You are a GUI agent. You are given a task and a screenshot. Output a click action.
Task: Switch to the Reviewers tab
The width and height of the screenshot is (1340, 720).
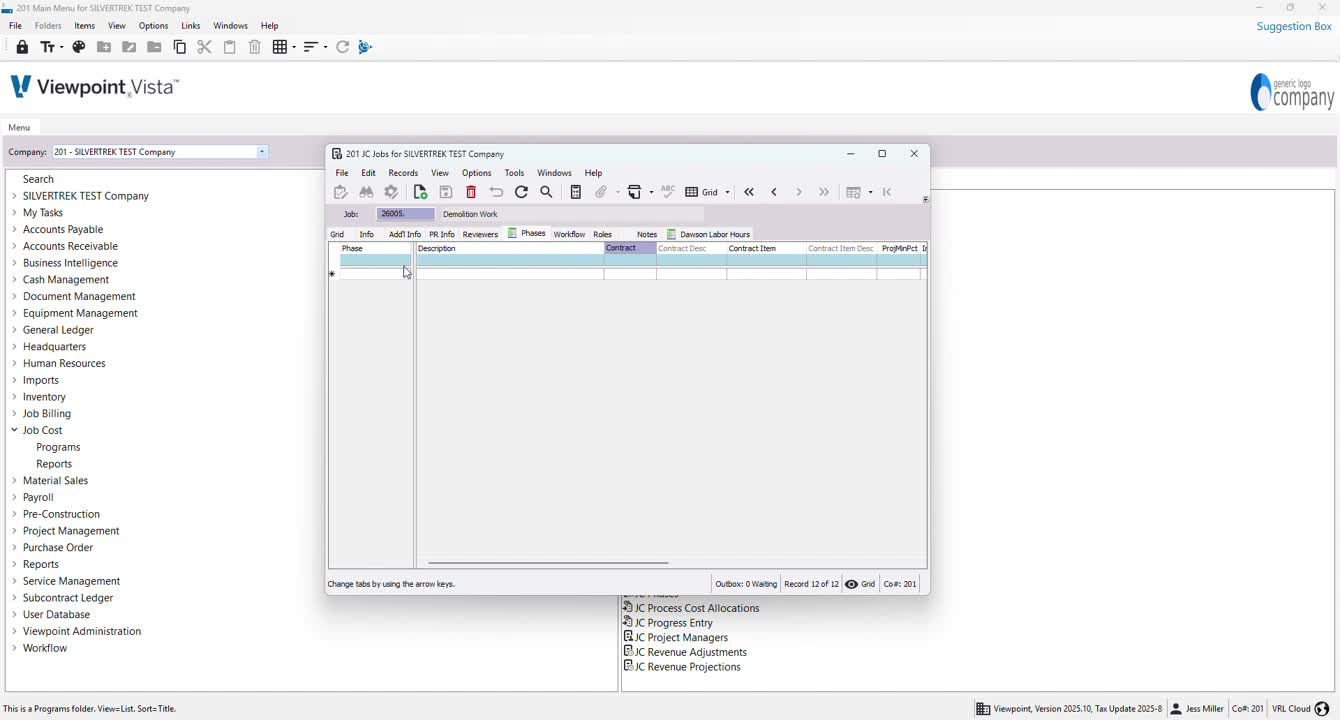480,234
